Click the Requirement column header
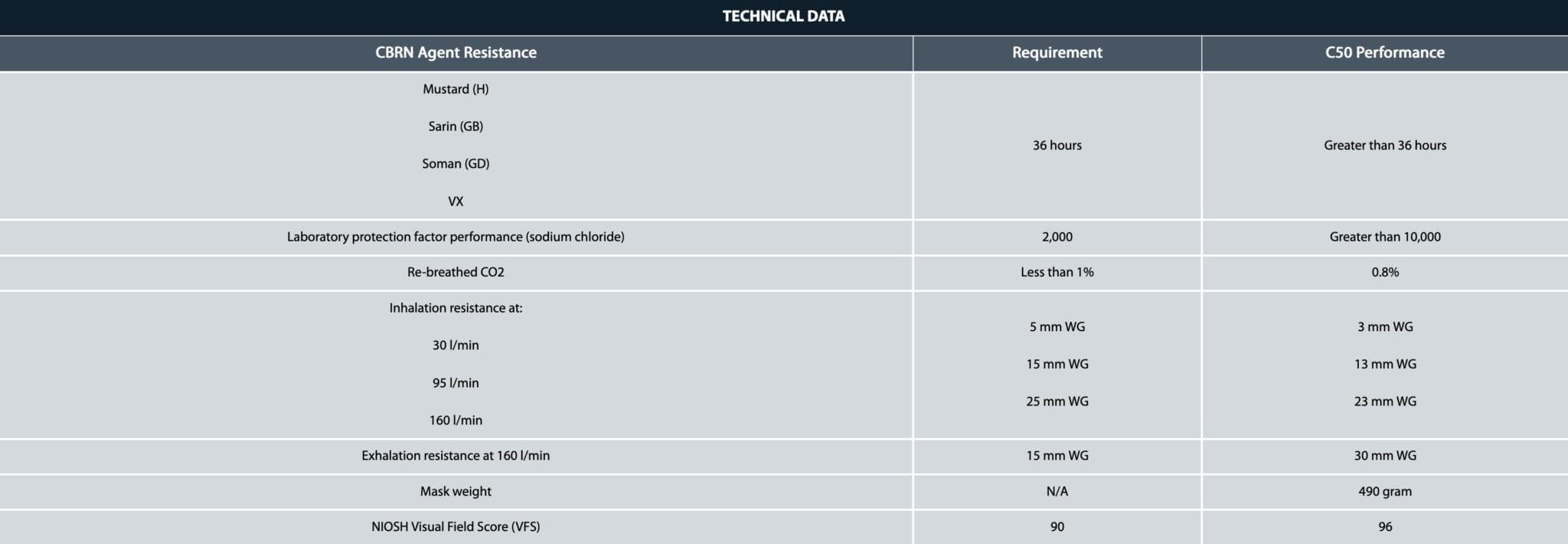 [1057, 53]
